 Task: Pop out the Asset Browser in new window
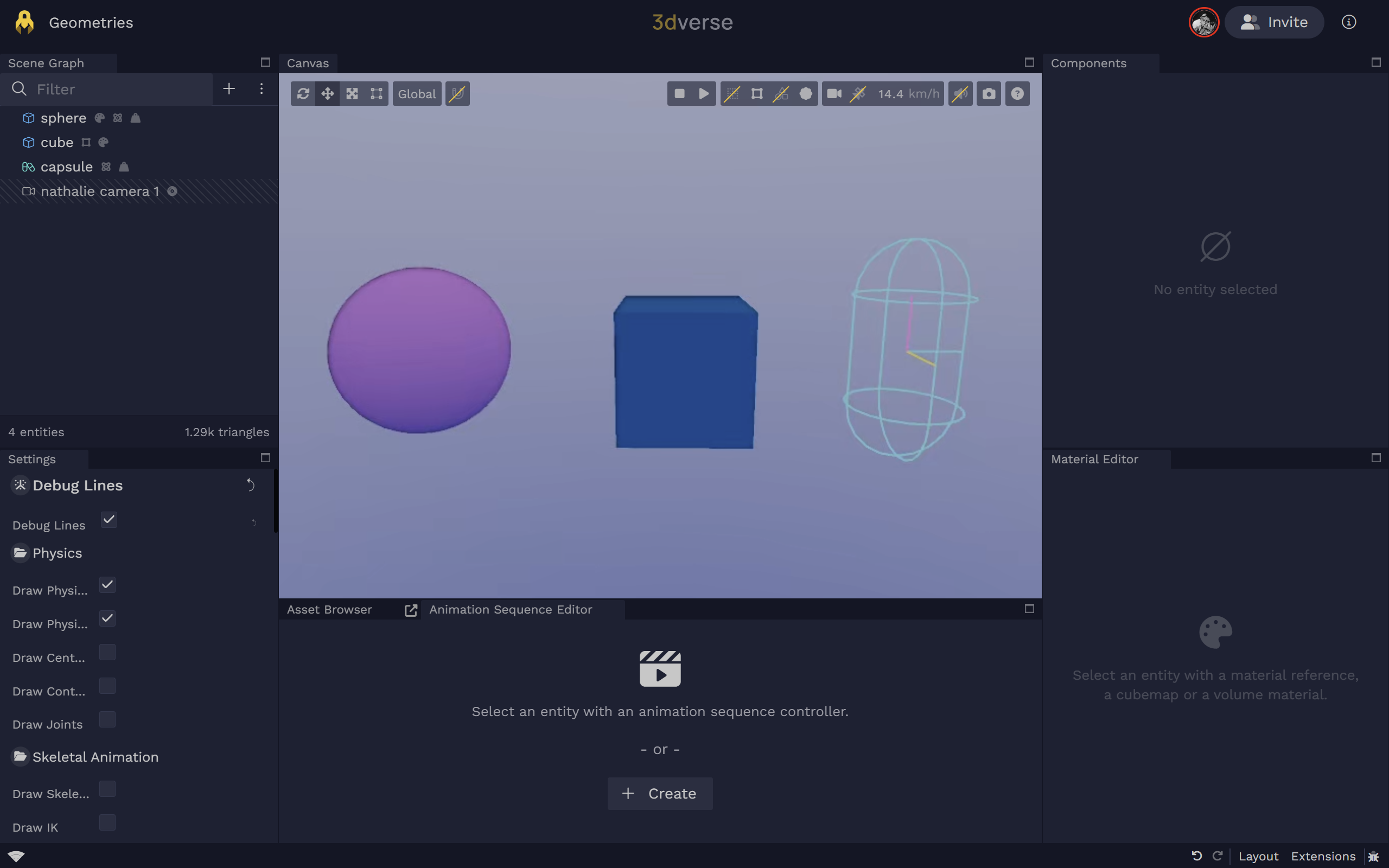tap(411, 610)
